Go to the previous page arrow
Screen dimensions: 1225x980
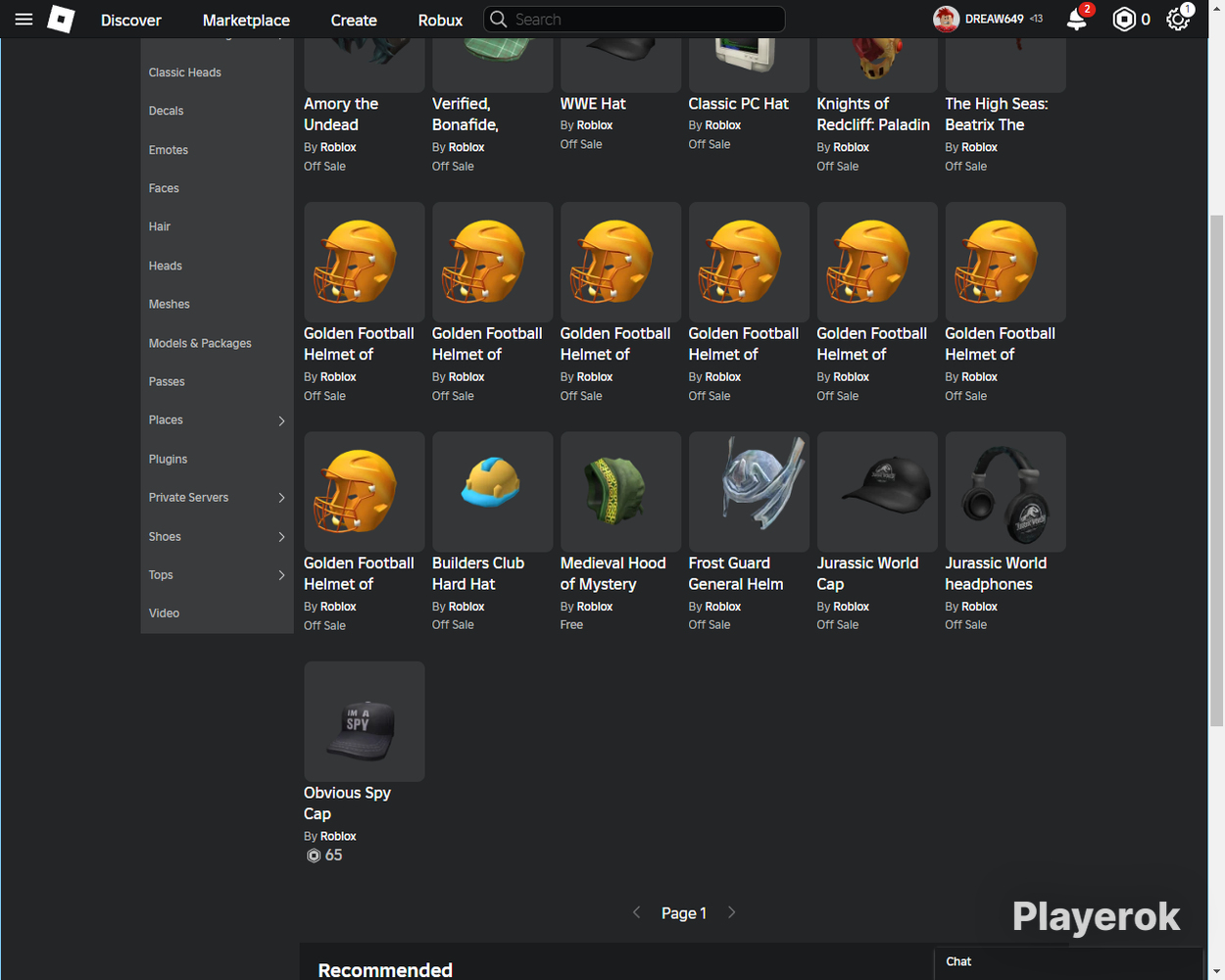pyautogui.click(x=637, y=912)
